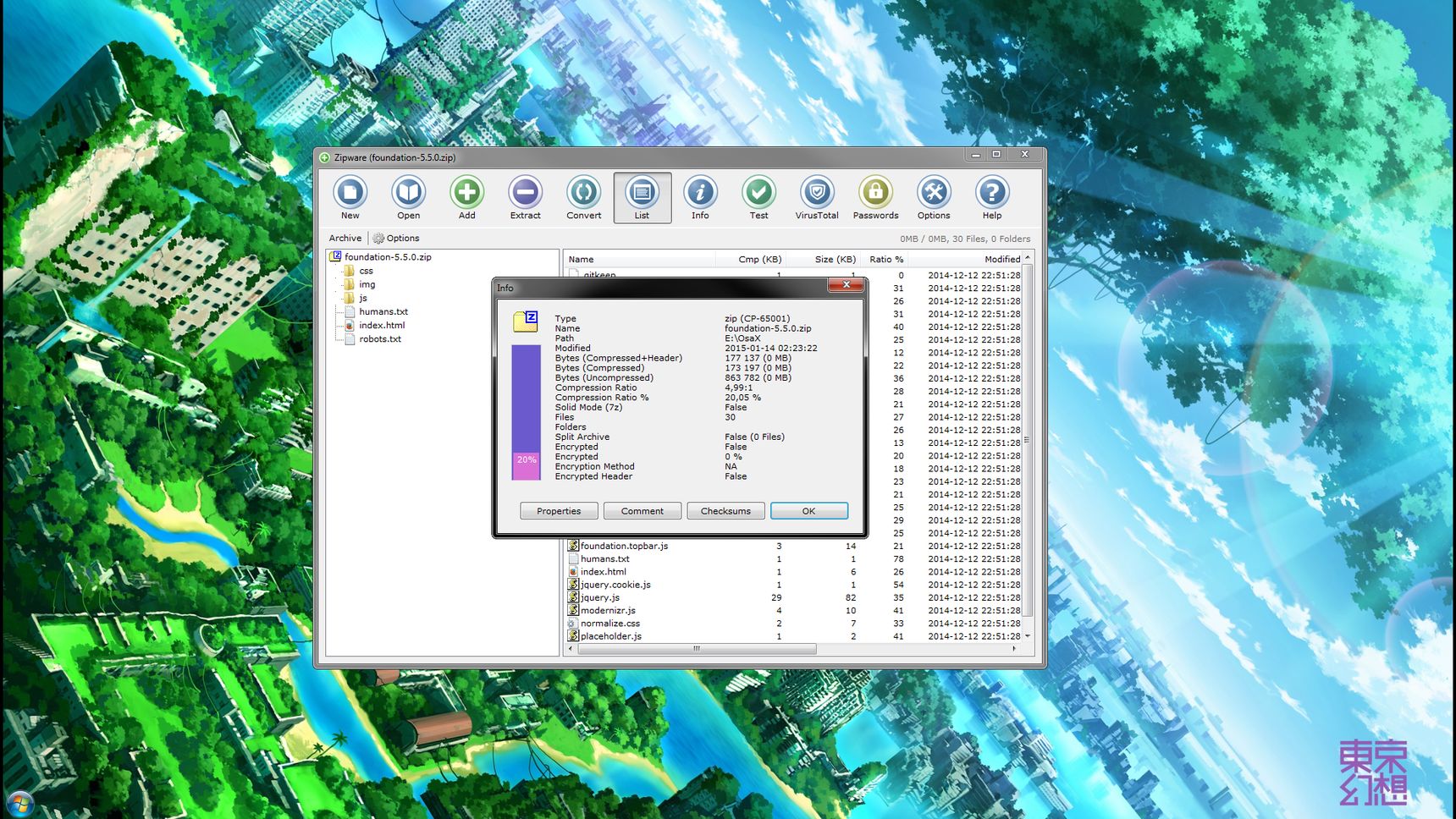Screen dimensions: 1456x819
Task: Open the Options menu with gear
Action: [x=396, y=239]
